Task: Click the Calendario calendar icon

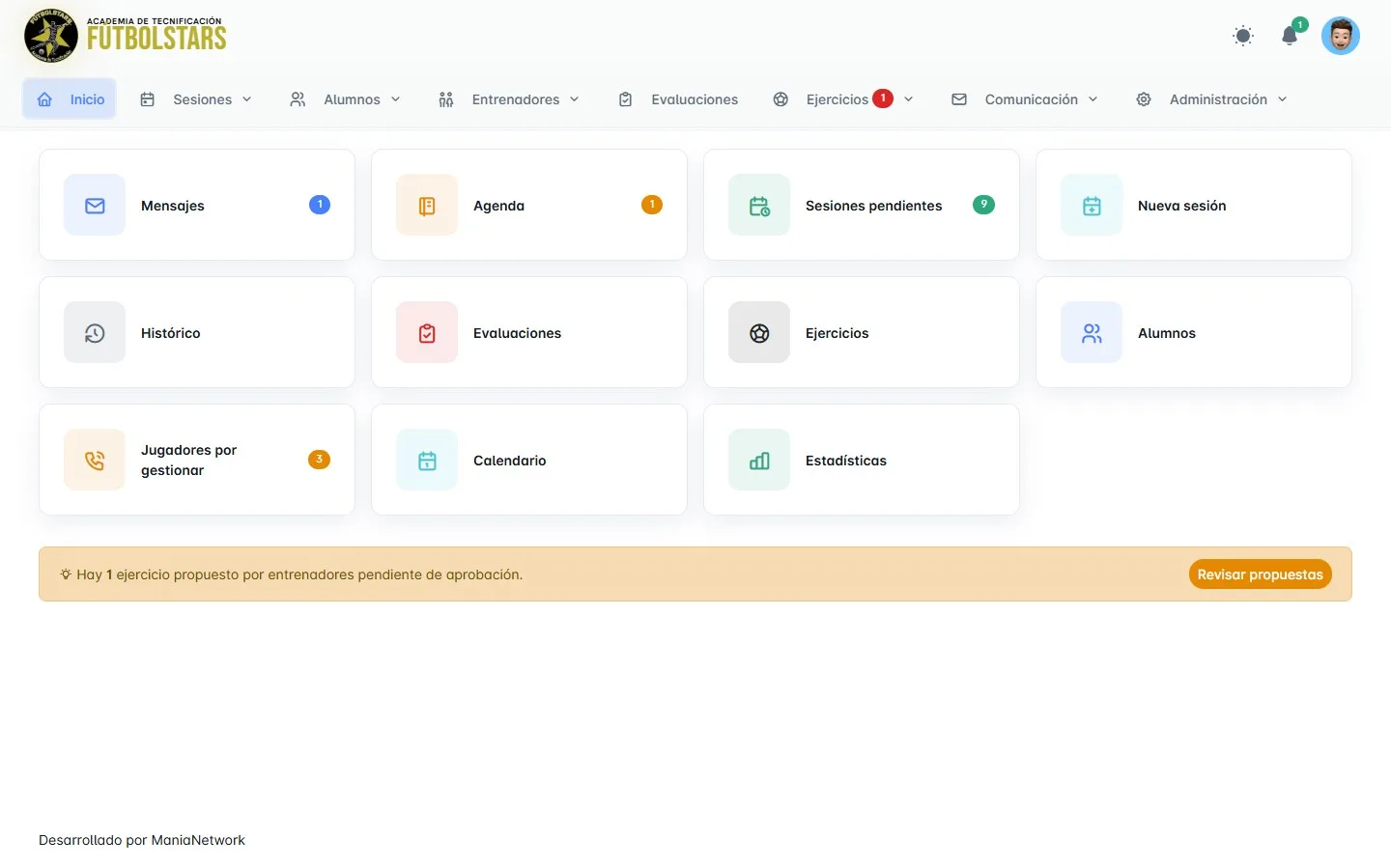Action: pos(427,461)
